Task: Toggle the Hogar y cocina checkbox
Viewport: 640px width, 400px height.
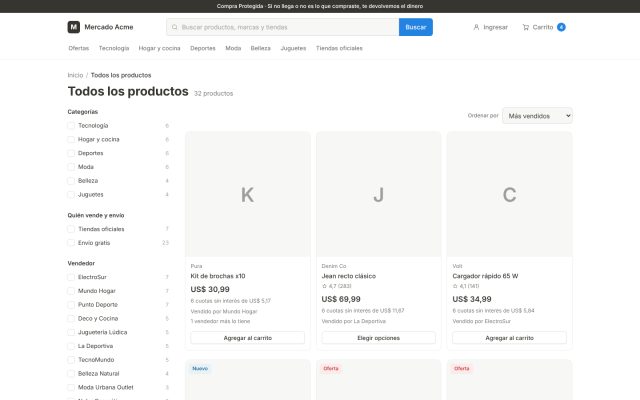Action: [x=71, y=140]
